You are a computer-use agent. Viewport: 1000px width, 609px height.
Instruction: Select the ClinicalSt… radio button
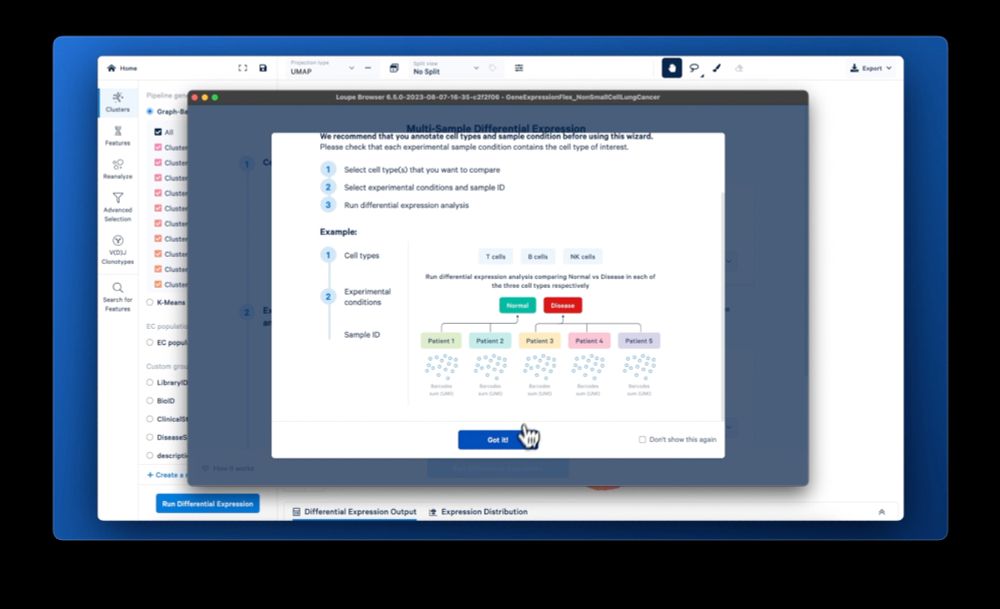(x=150, y=419)
